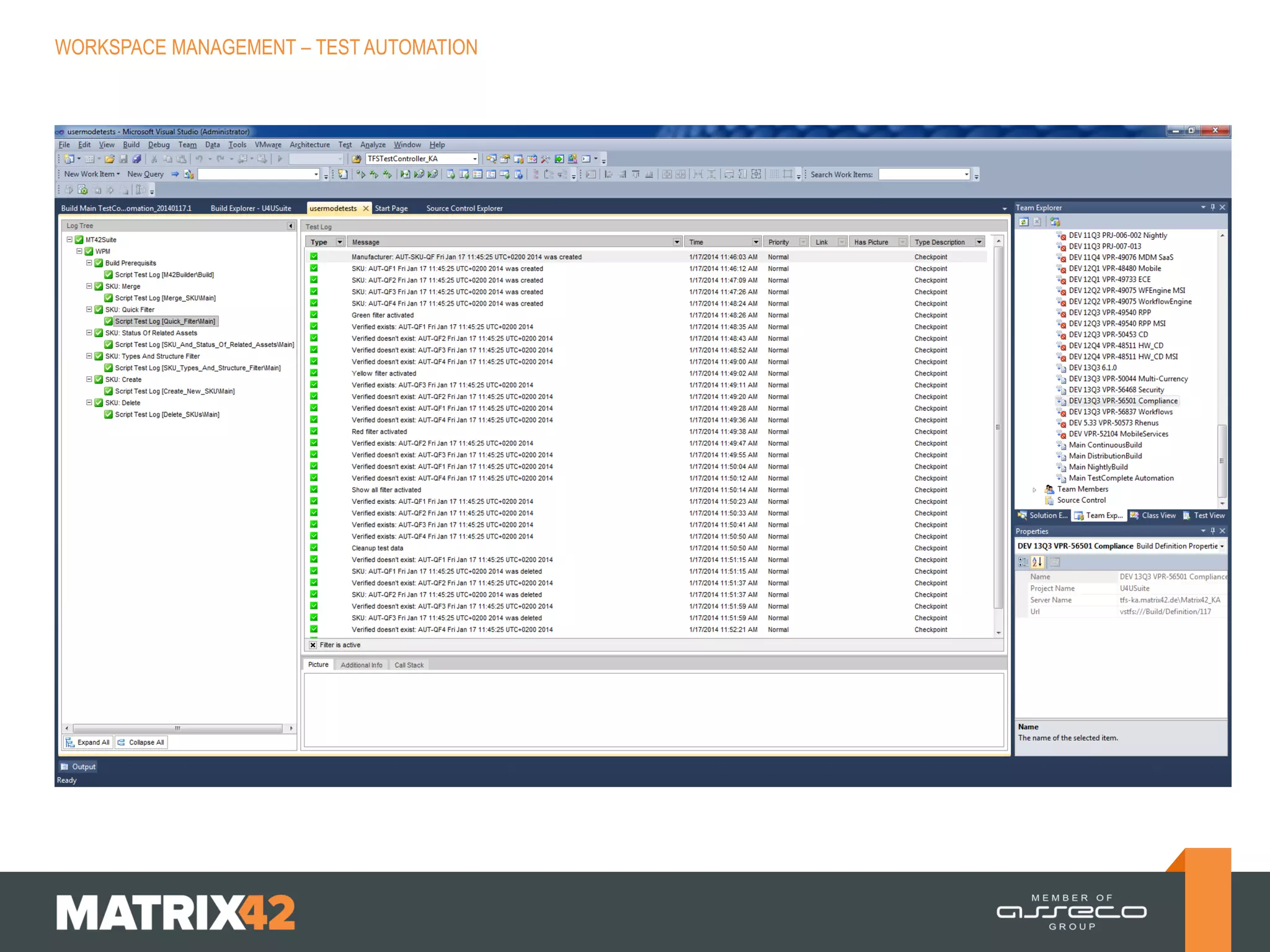Click the Search Work Items input field

[x=924, y=175]
